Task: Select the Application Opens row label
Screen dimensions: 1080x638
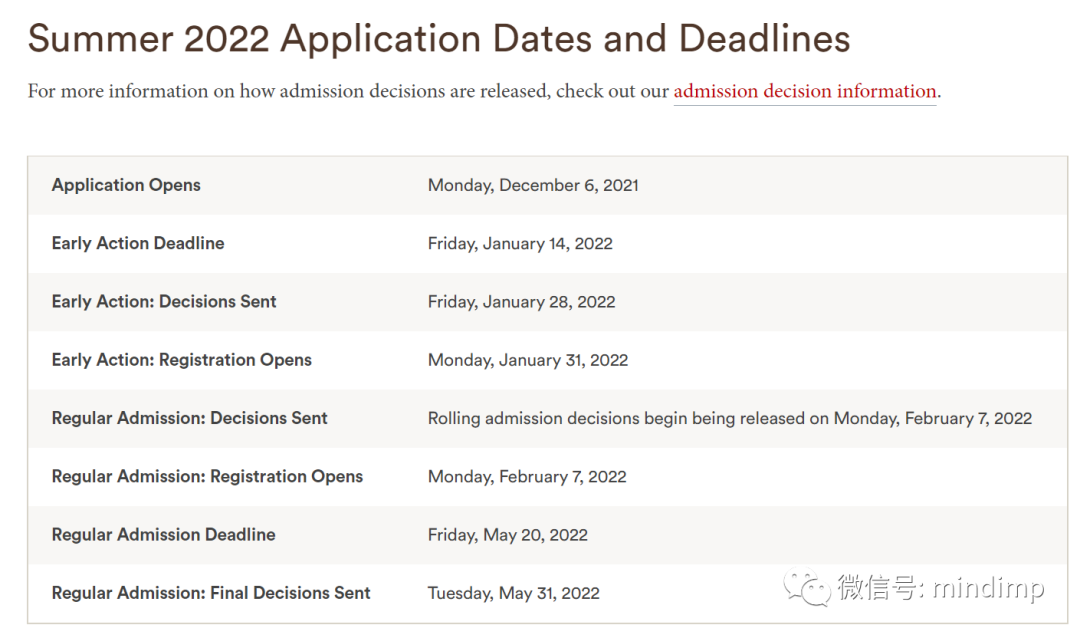Action: pos(126,185)
